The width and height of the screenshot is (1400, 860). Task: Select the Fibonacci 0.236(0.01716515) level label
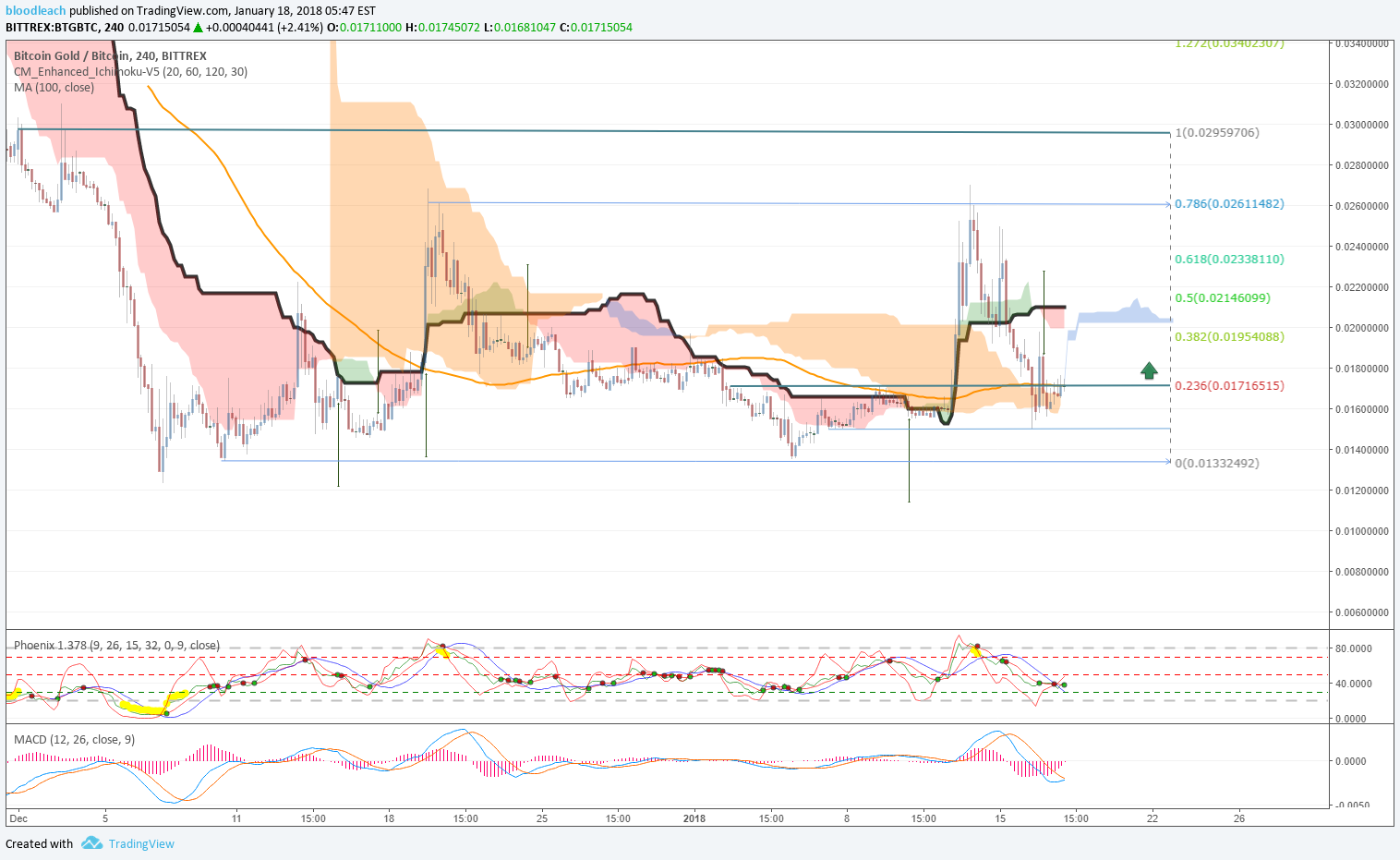1229,385
